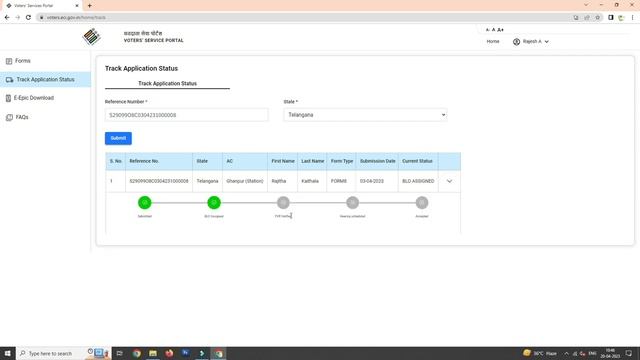The height and width of the screenshot is (360, 640).
Task: Focus the Reference Number input field
Action: 187,115
